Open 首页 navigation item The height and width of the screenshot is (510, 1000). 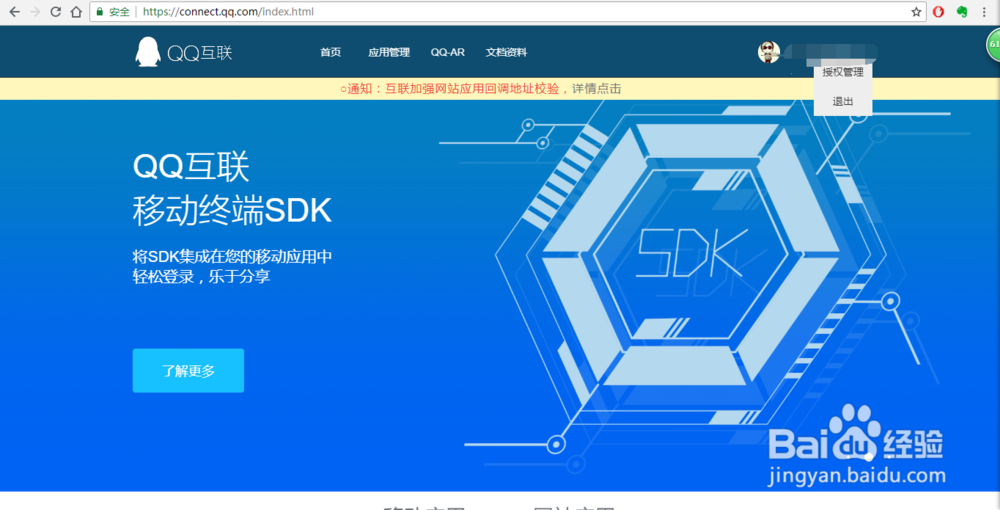[x=330, y=52]
